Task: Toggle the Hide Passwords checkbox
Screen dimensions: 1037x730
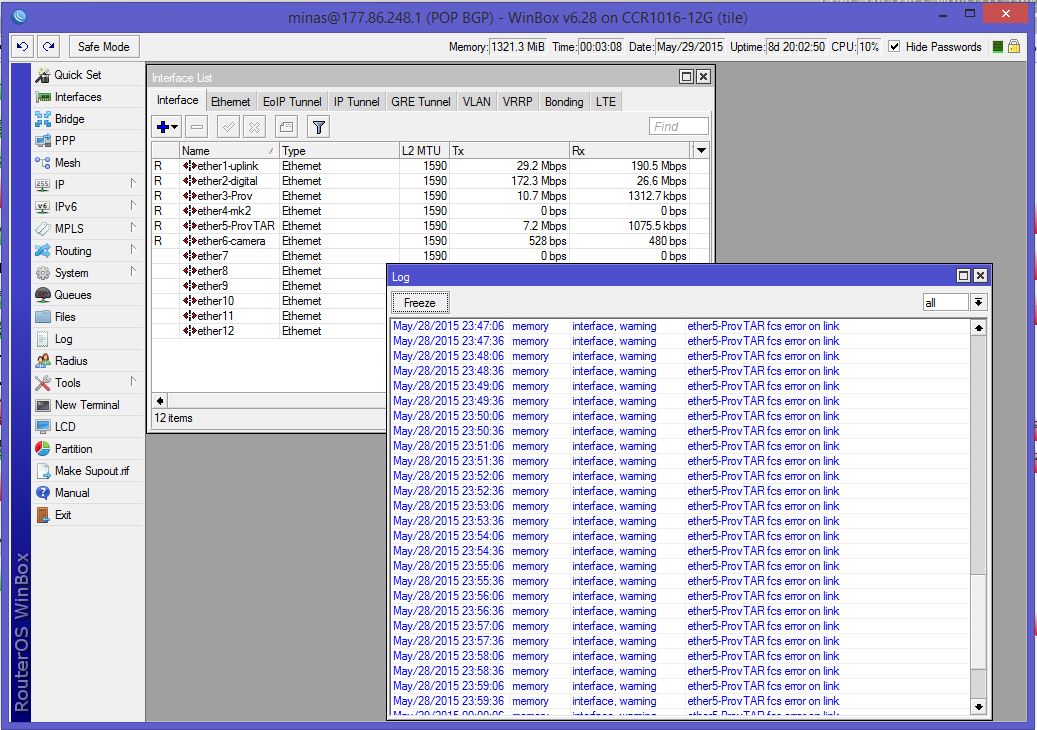Action: pos(894,47)
